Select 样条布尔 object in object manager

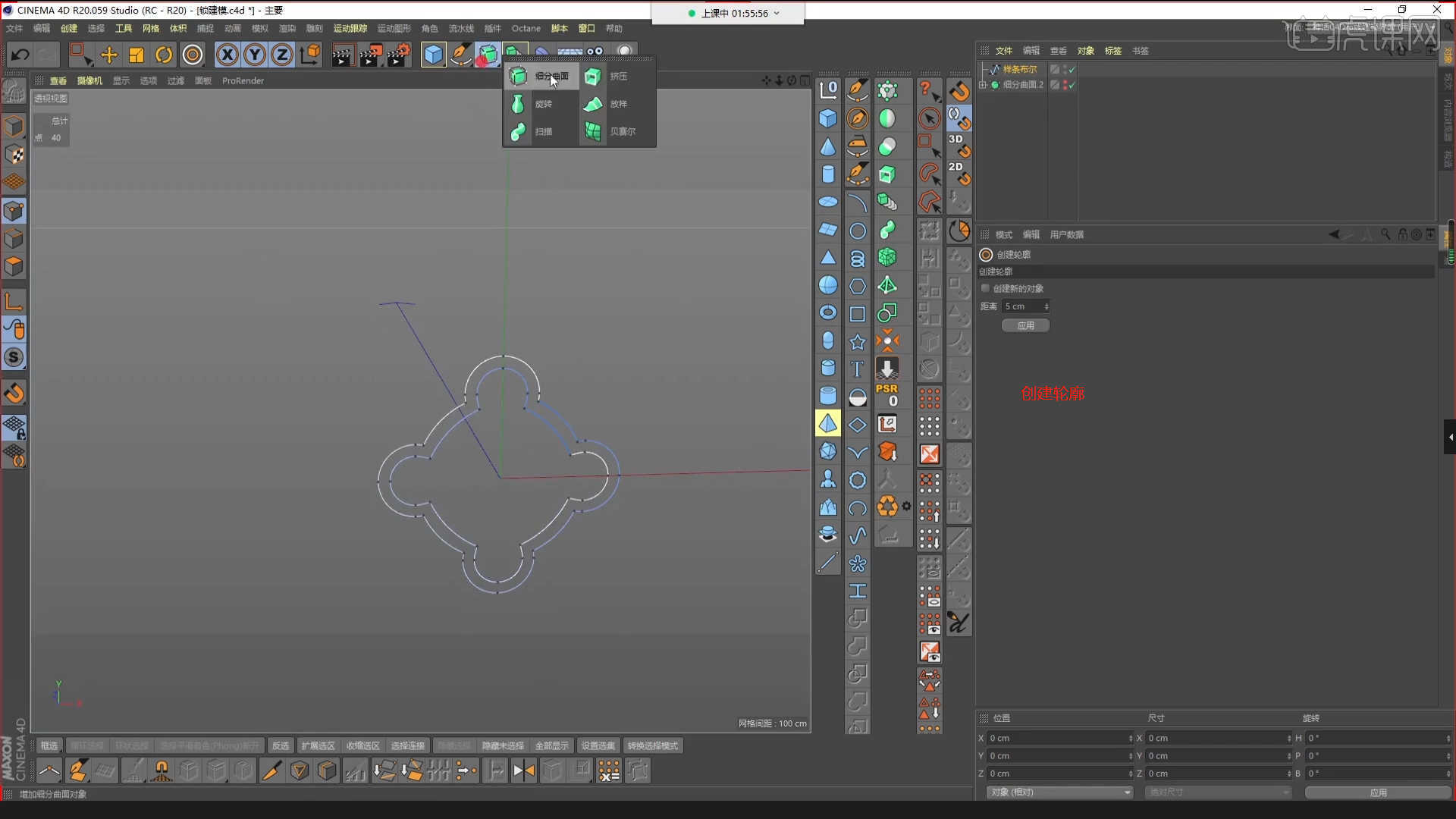pos(1019,69)
